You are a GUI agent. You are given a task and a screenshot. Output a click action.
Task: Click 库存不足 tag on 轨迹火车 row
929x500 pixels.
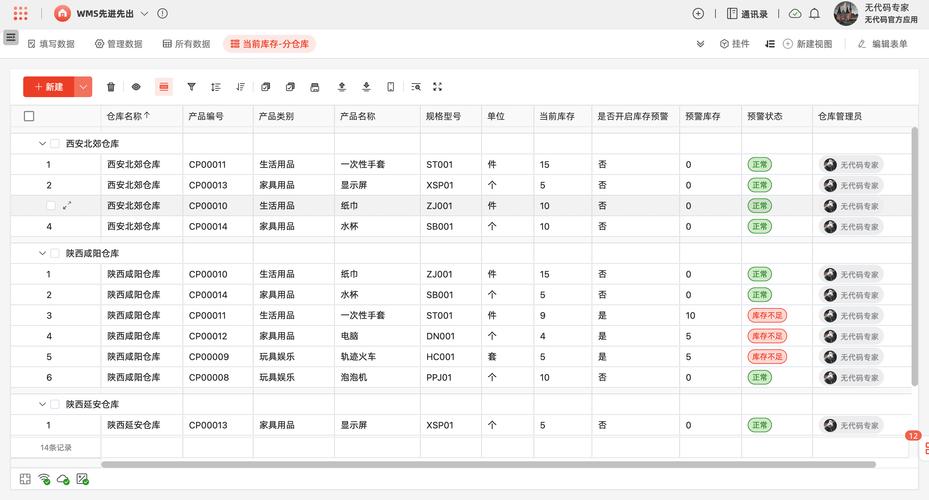point(767,357)
